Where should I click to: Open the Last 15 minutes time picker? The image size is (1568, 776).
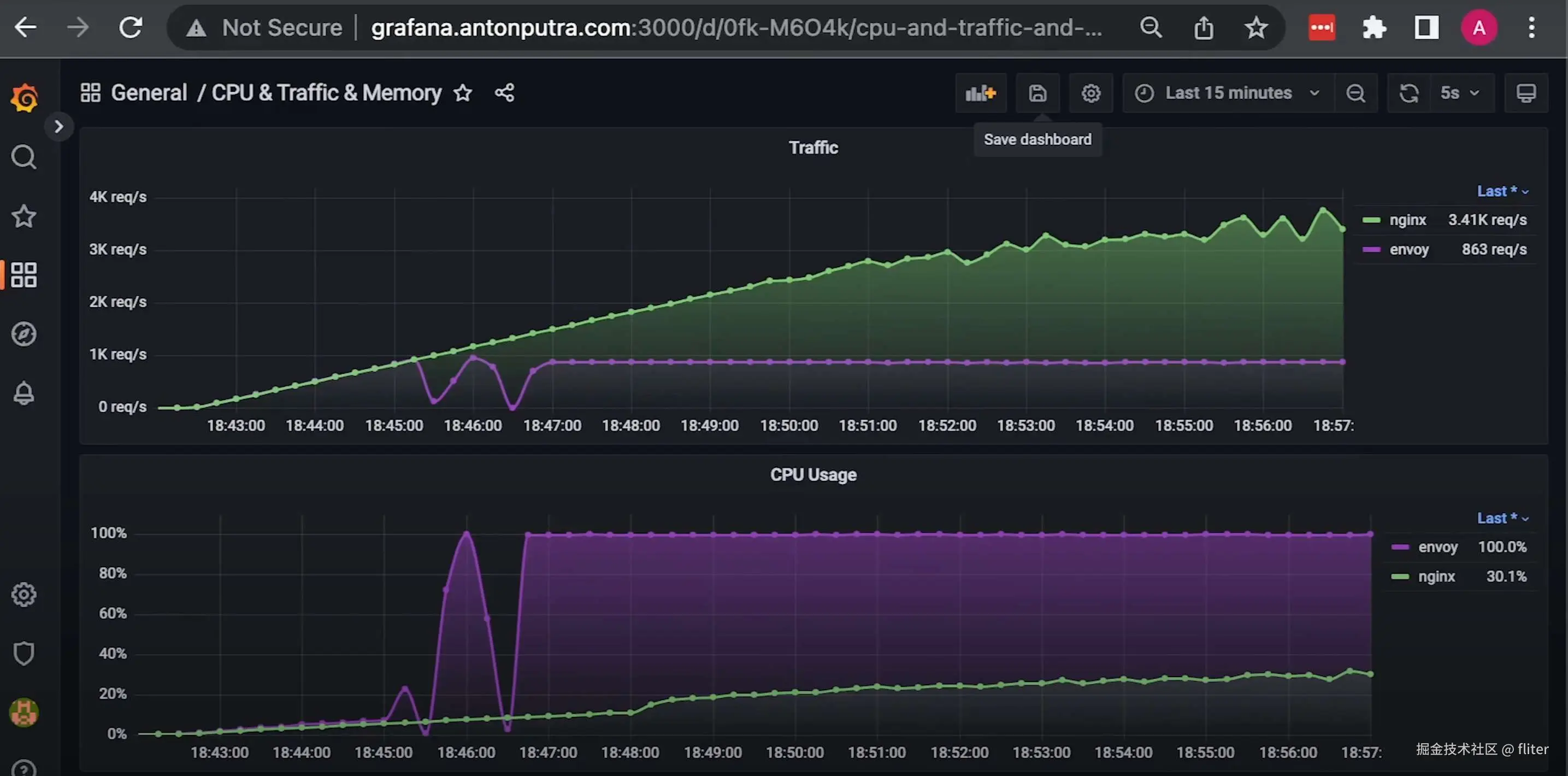pos(1227,93)
